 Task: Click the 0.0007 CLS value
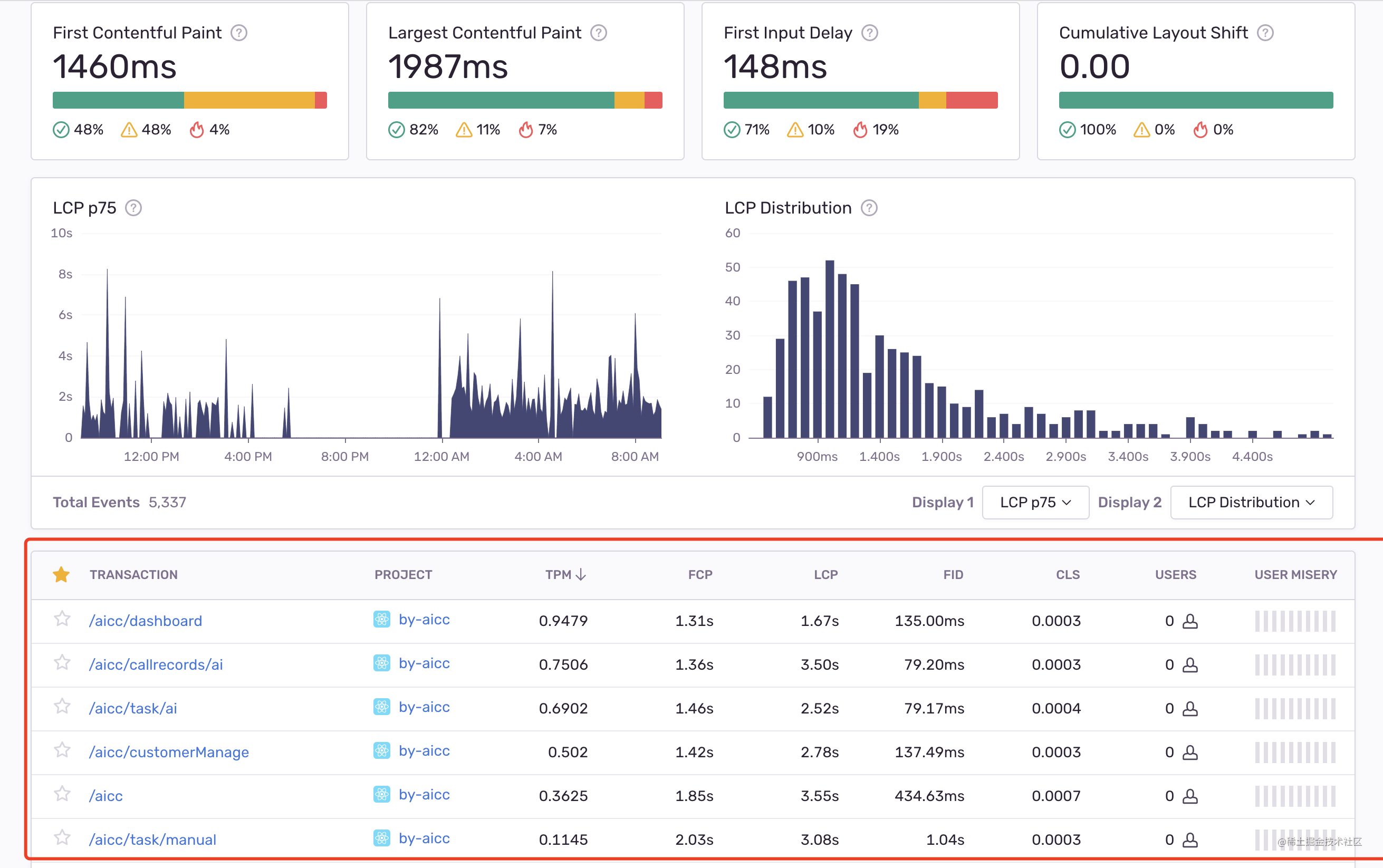[1057, 796]
